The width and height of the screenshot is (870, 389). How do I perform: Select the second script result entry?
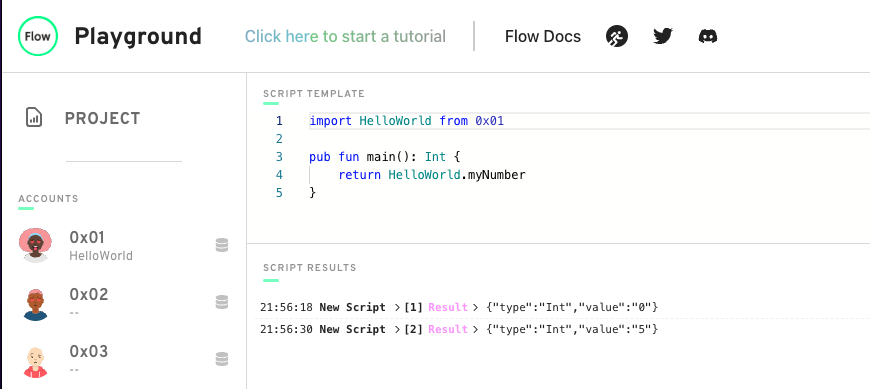click(459, 329)
